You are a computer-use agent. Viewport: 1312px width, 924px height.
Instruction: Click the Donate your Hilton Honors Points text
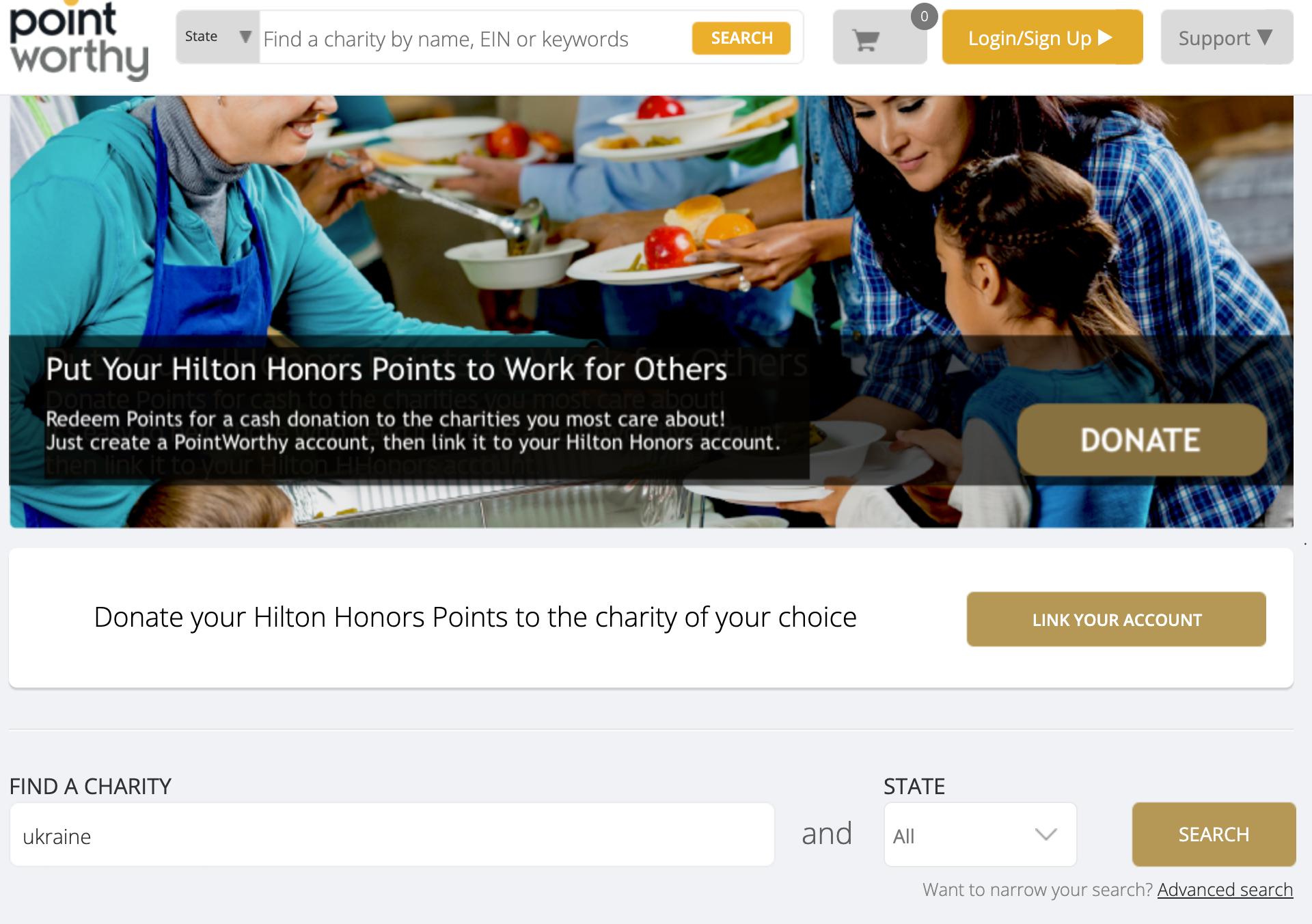click(475, 617)
